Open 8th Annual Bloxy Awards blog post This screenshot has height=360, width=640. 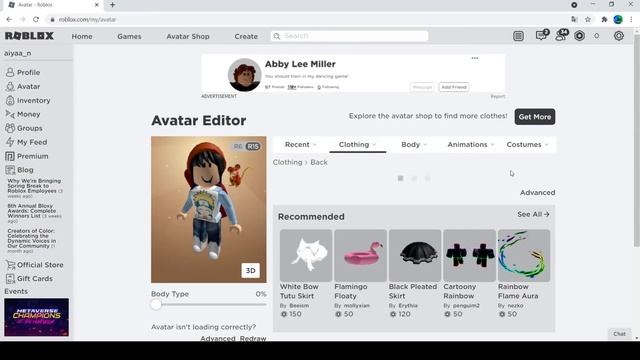click(34, 213)
